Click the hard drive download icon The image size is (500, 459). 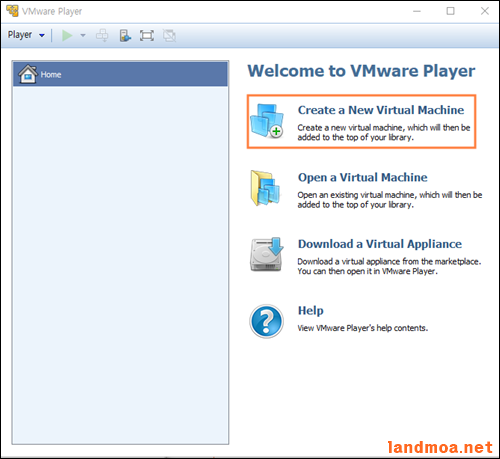(x=267, y=254)
